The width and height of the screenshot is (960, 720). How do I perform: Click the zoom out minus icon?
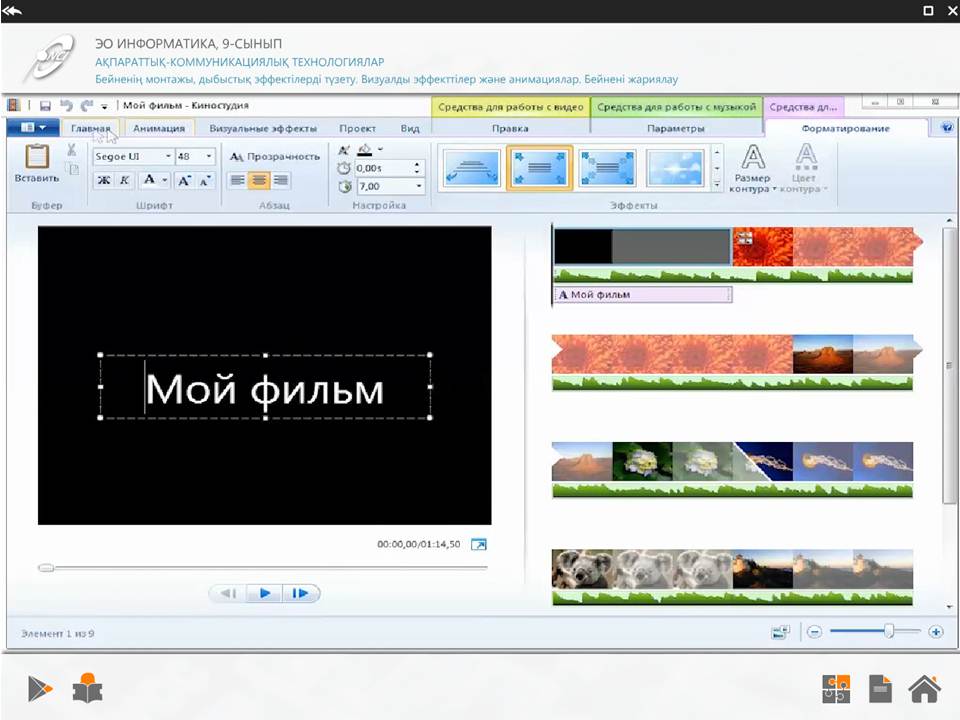814,632
